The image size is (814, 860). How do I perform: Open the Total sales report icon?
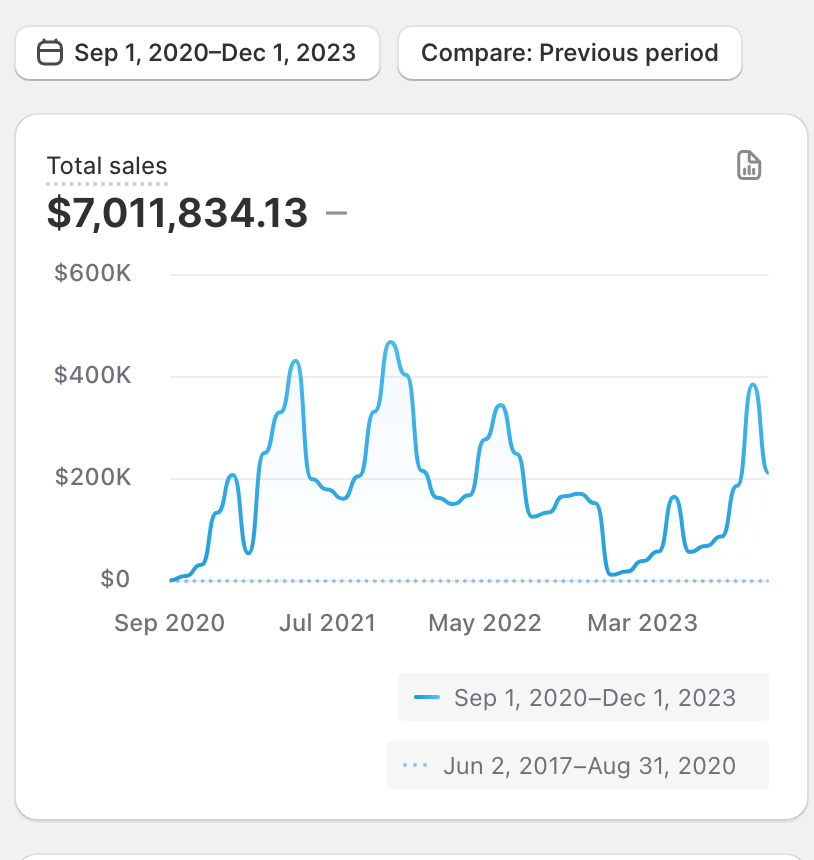coord(749,165)
